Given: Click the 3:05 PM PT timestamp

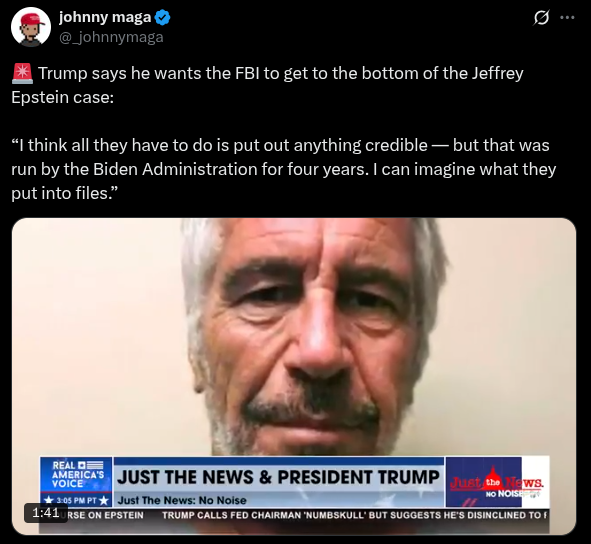Looking at the screenshot, I should (x=77, y=501).
